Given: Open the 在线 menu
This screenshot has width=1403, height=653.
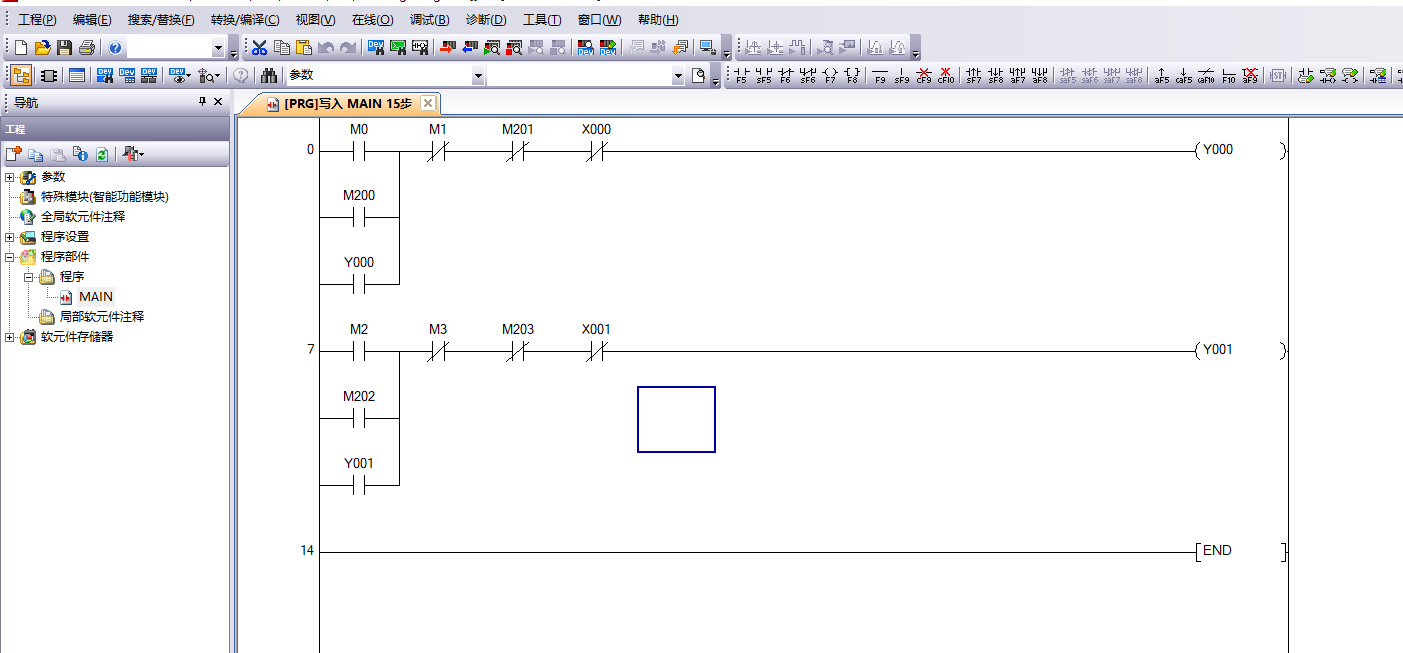Looking at the screenshot, I should point(372,20).
